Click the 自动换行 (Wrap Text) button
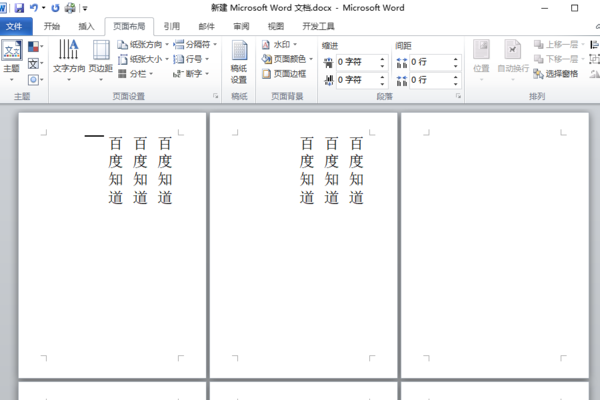This screenshot has height=400, width=600. (513, 61)
